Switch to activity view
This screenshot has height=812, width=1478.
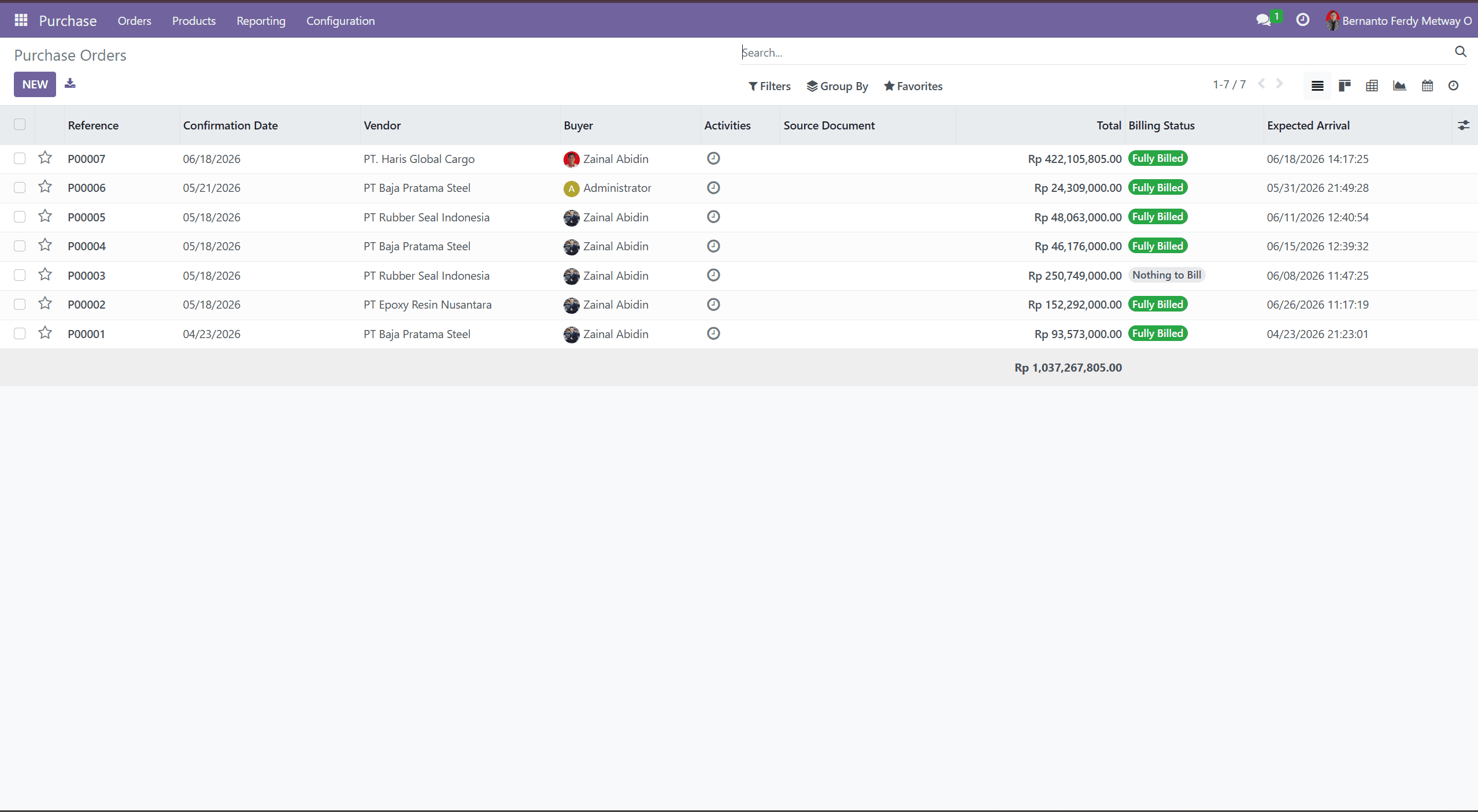(1453, 86)
